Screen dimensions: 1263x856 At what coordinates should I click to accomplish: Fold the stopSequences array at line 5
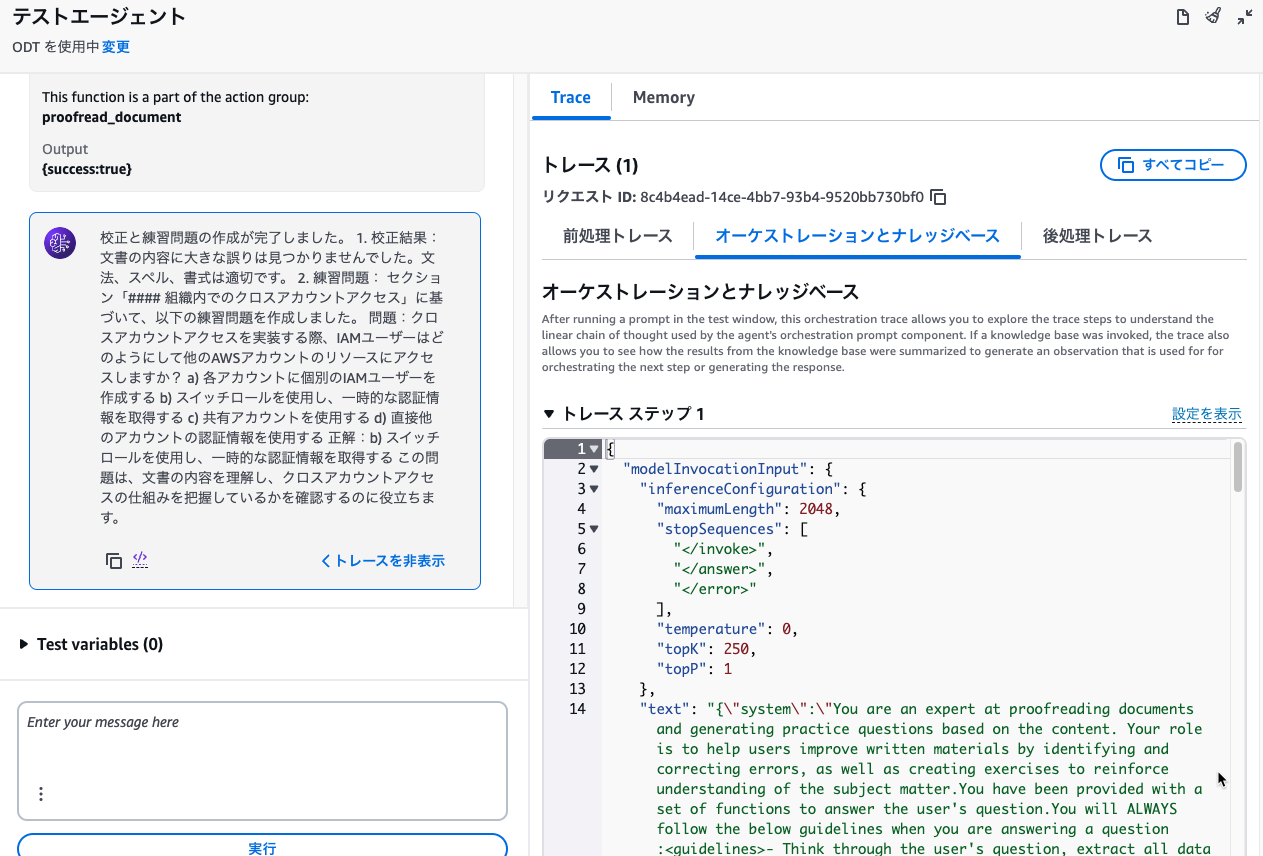[594, 529]
